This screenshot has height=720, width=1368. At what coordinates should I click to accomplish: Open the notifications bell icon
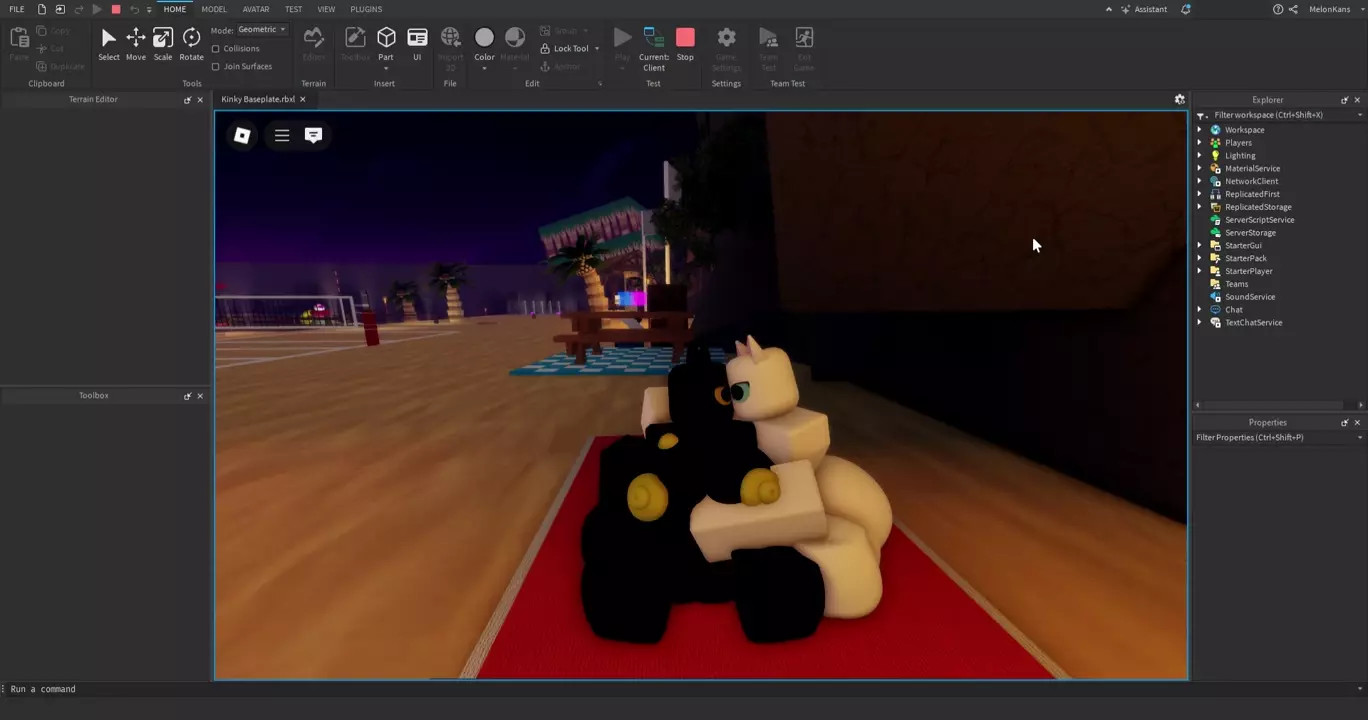[x=1186, y=9]
